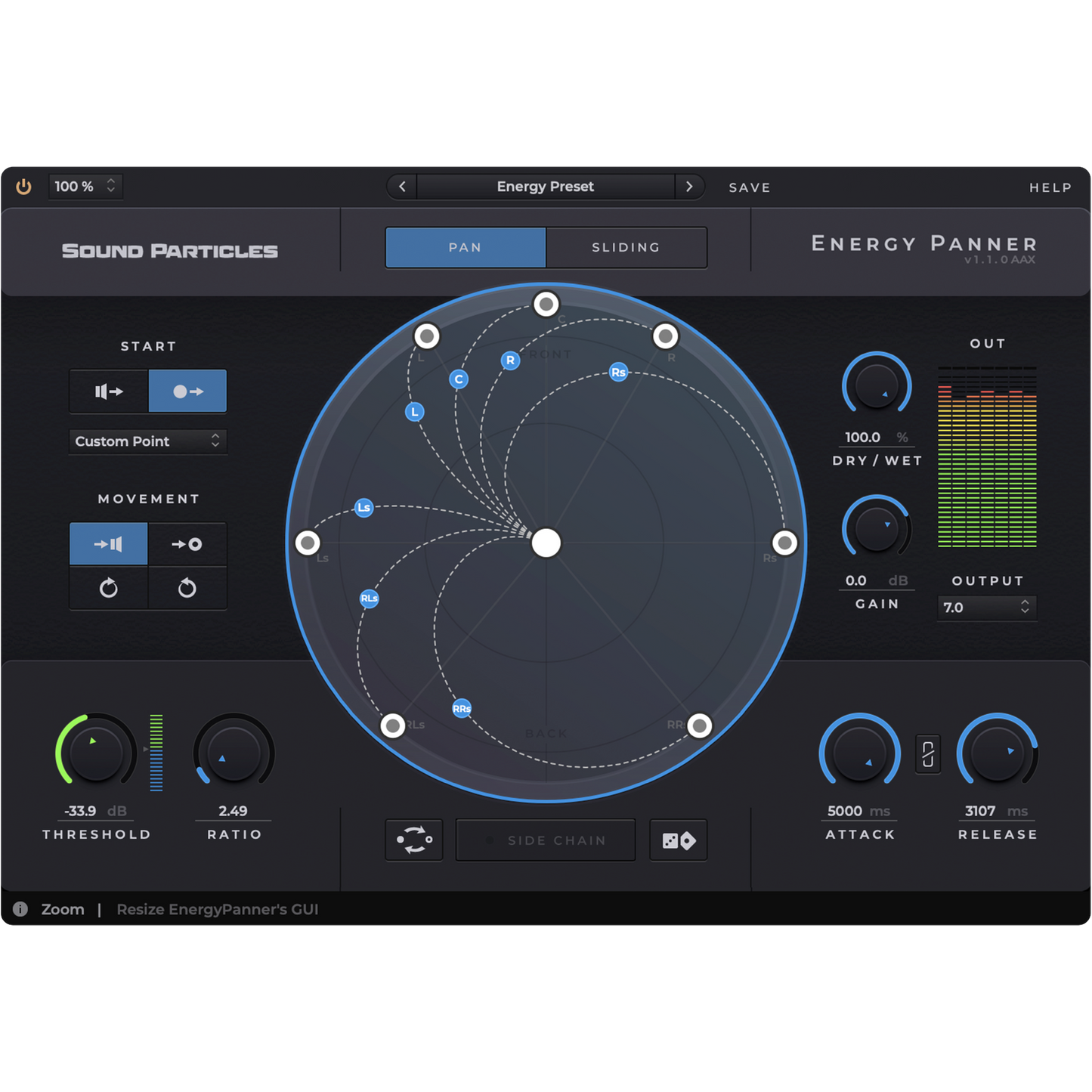Click the next preset arrow beside Energy Preset
This screenshot has height=1092, width=1092.
(688, 186)
